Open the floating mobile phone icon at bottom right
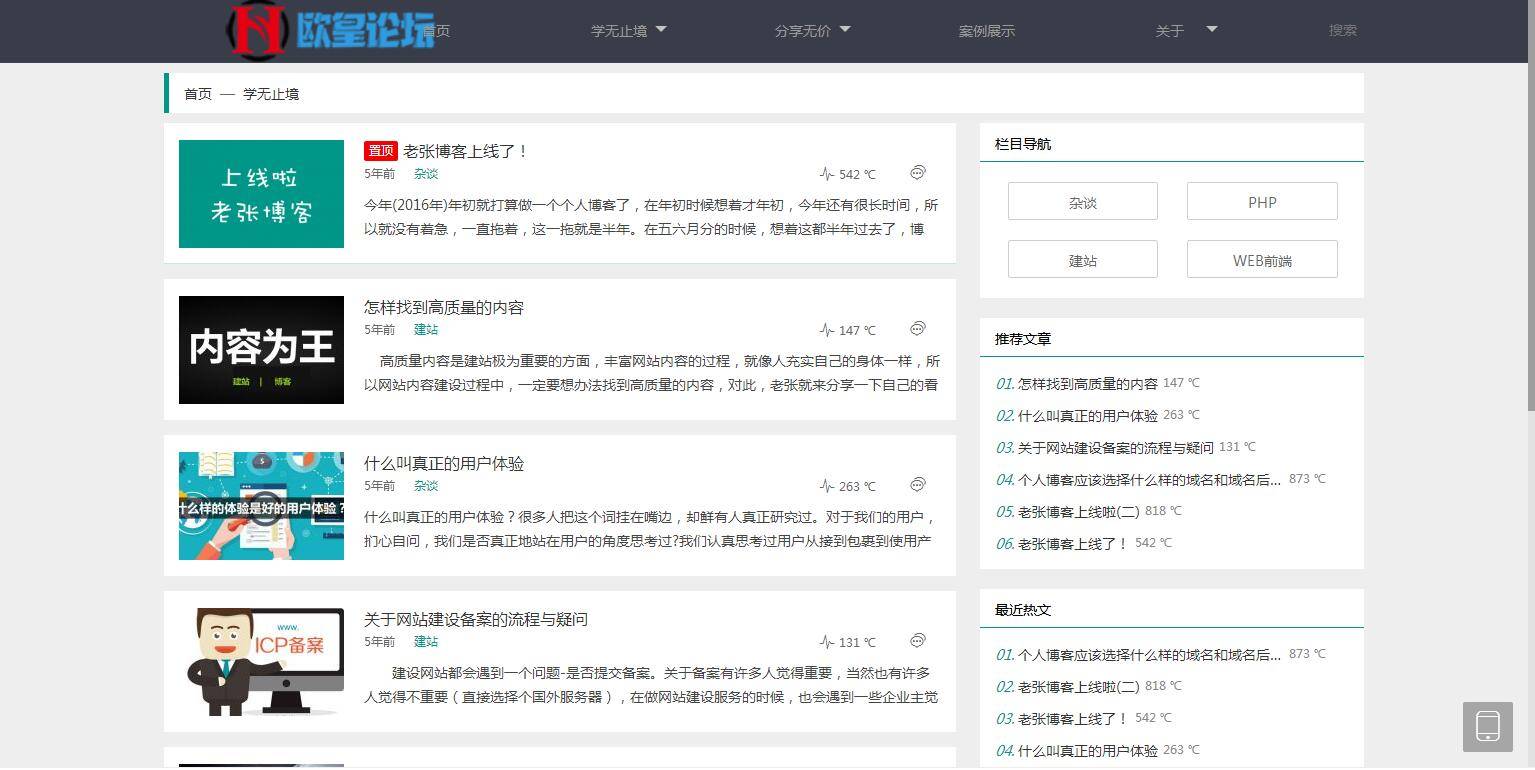 click(1487, 727)
